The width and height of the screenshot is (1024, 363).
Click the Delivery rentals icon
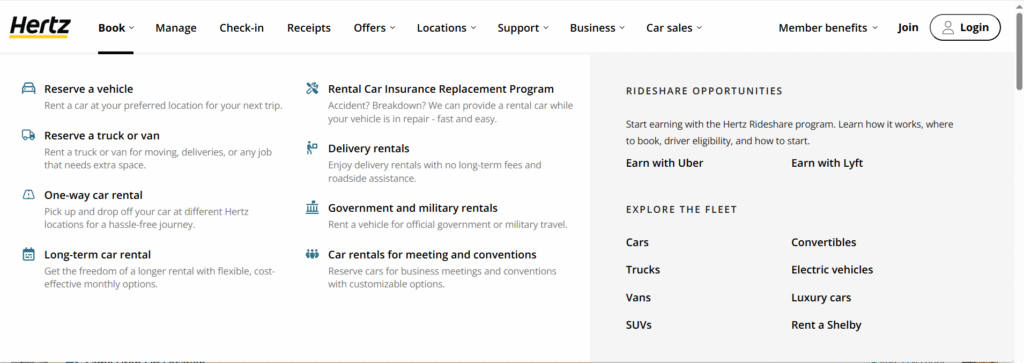(312, 148)
